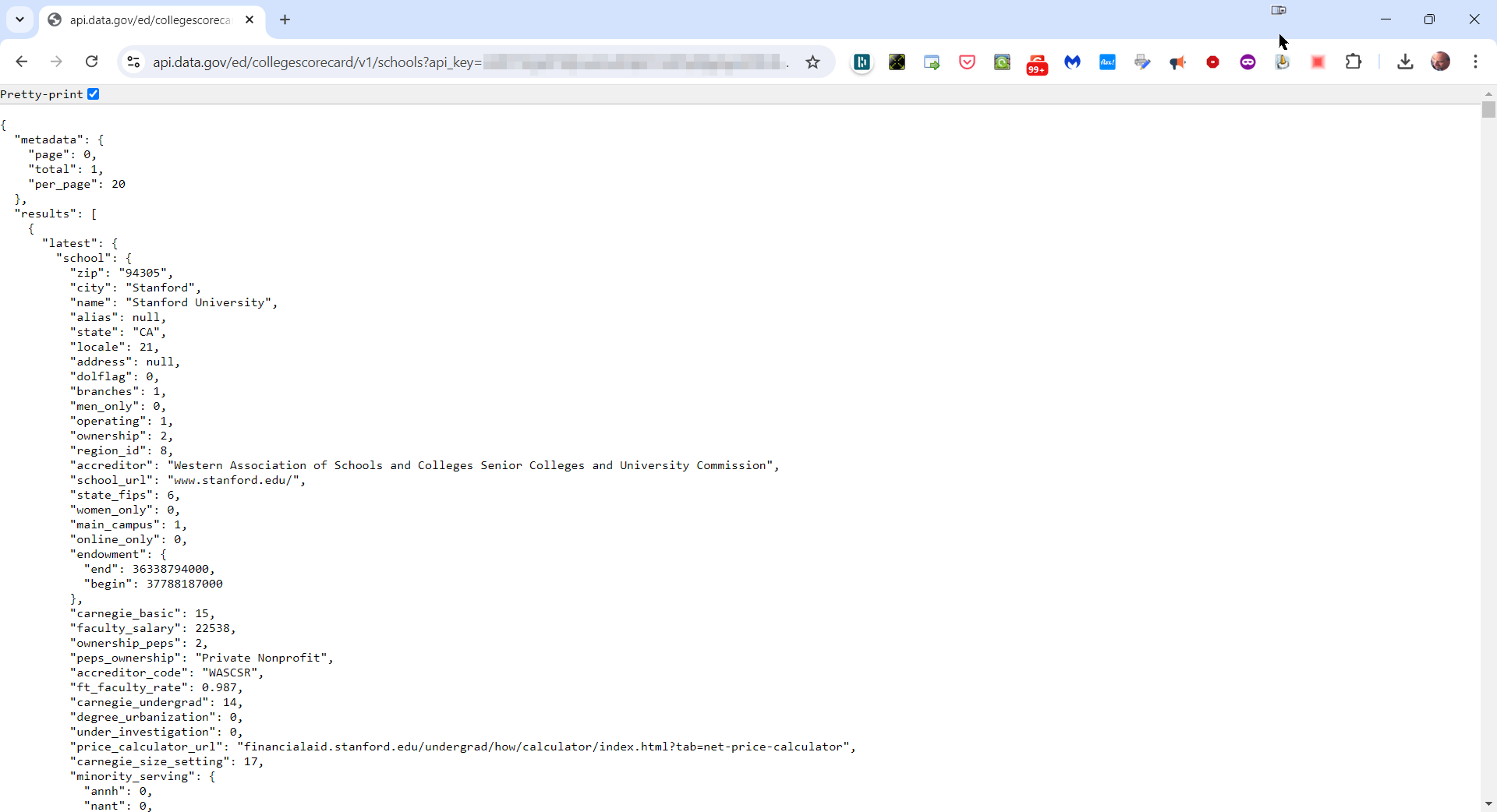Click the media control icon near title bar
The height and width of the screenshot is (812, 1497).
coord(1279,10)
